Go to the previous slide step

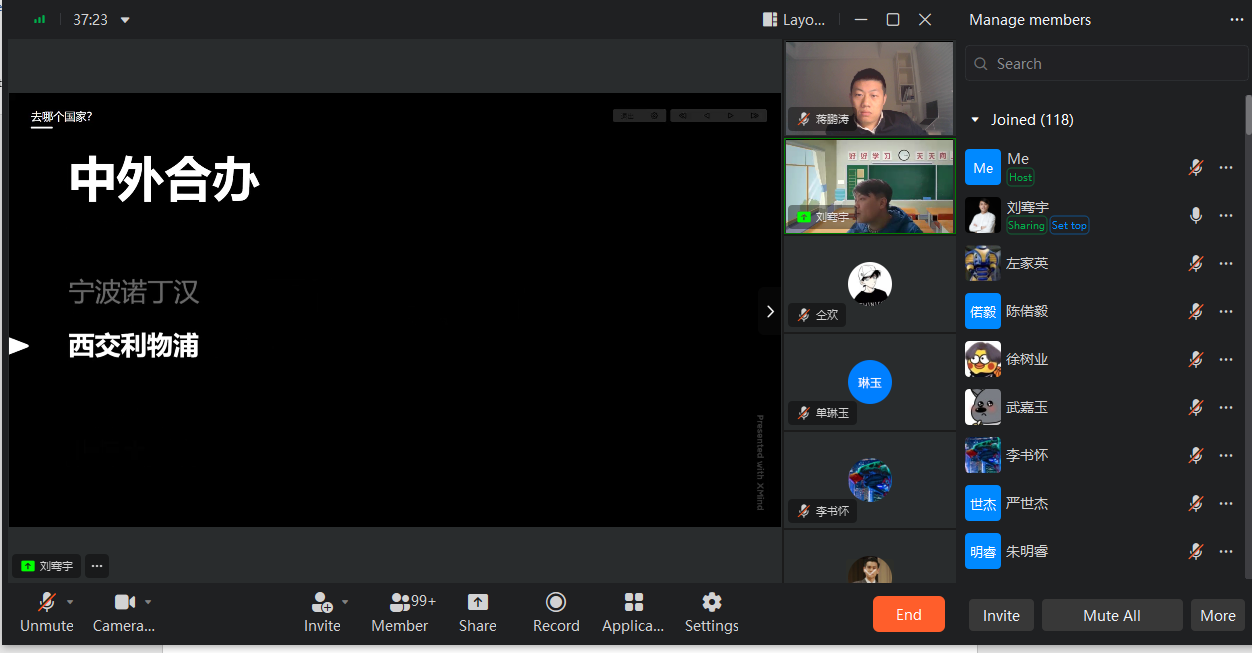[x=707, y=116]
